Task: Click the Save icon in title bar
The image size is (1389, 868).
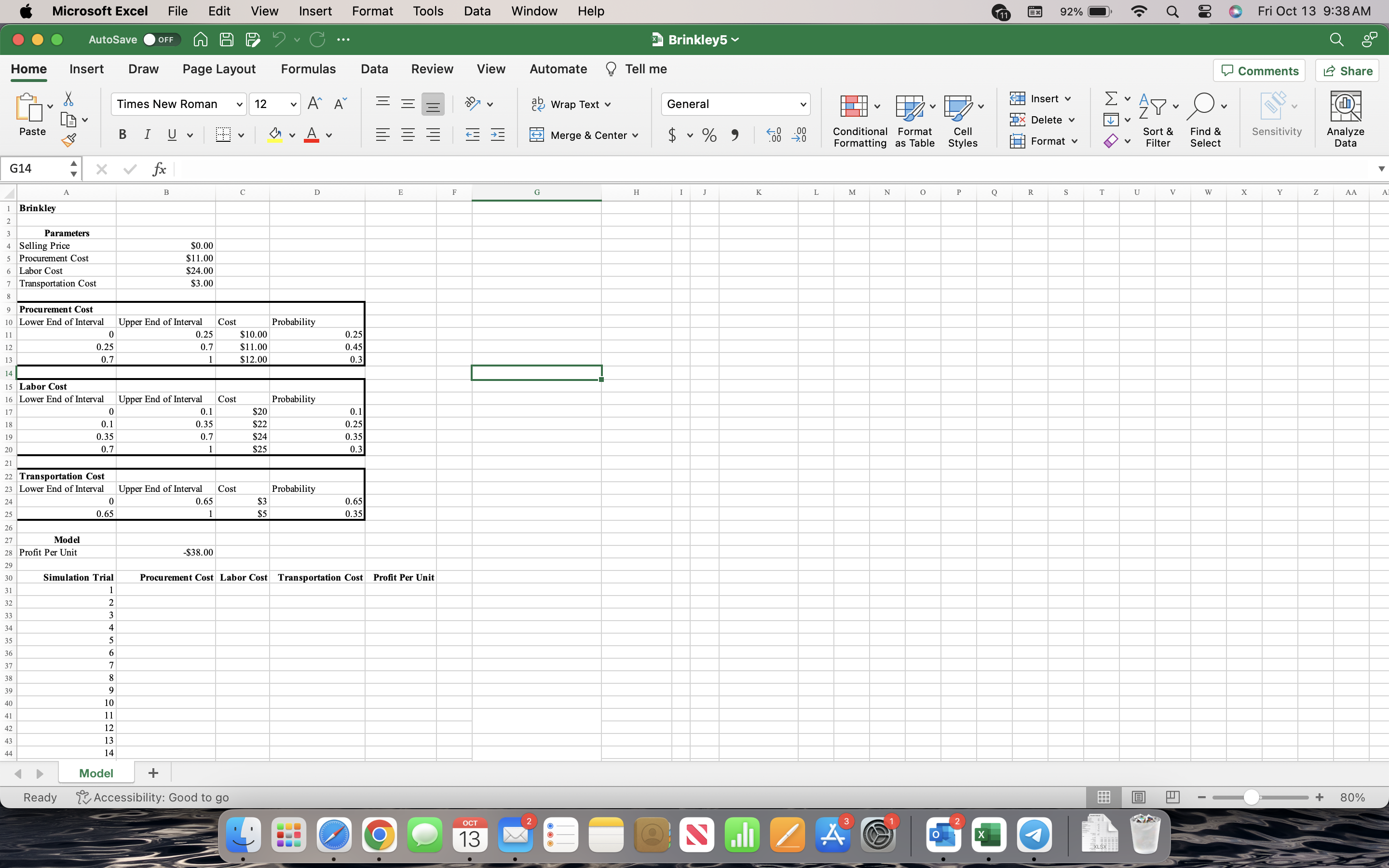Action: pyautogui.click(x=227, y=40)
